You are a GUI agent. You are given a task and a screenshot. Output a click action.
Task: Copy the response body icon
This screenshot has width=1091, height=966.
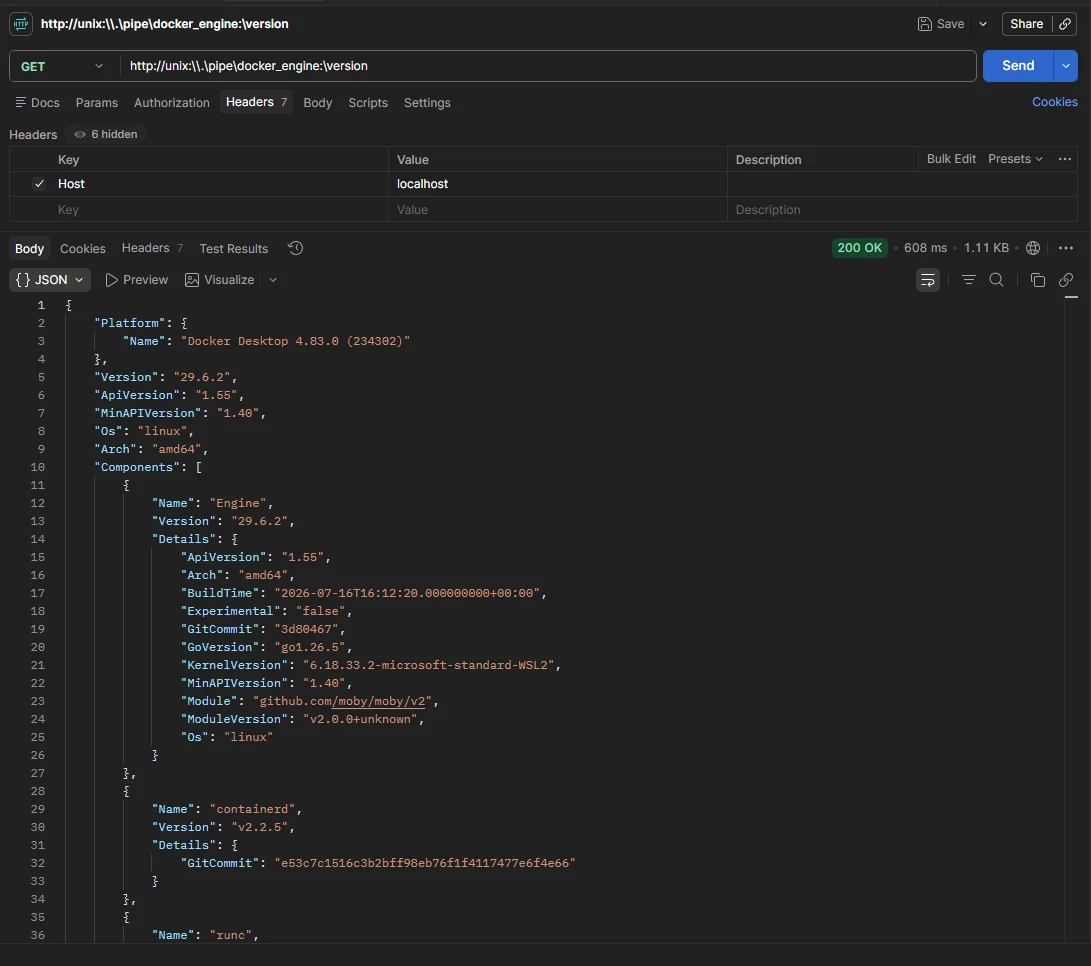pyautogui.click(x=1037, y=280)
